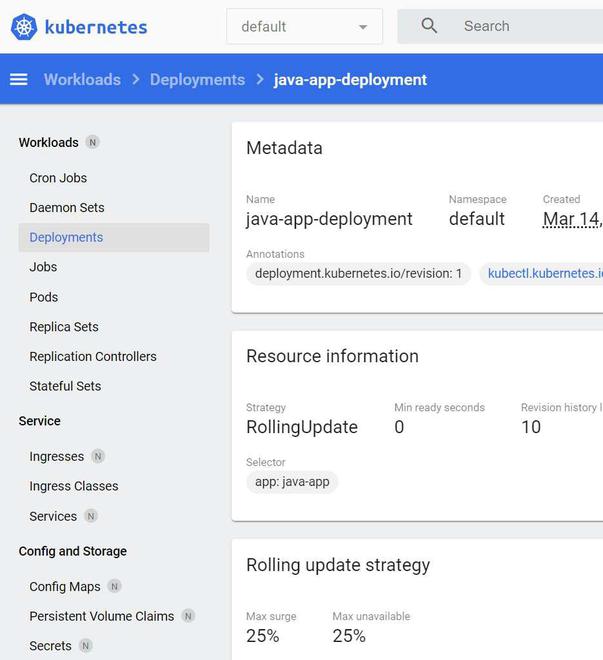Open Pods from the sidebar
This screenshot has width=603, height=660.
44,297
